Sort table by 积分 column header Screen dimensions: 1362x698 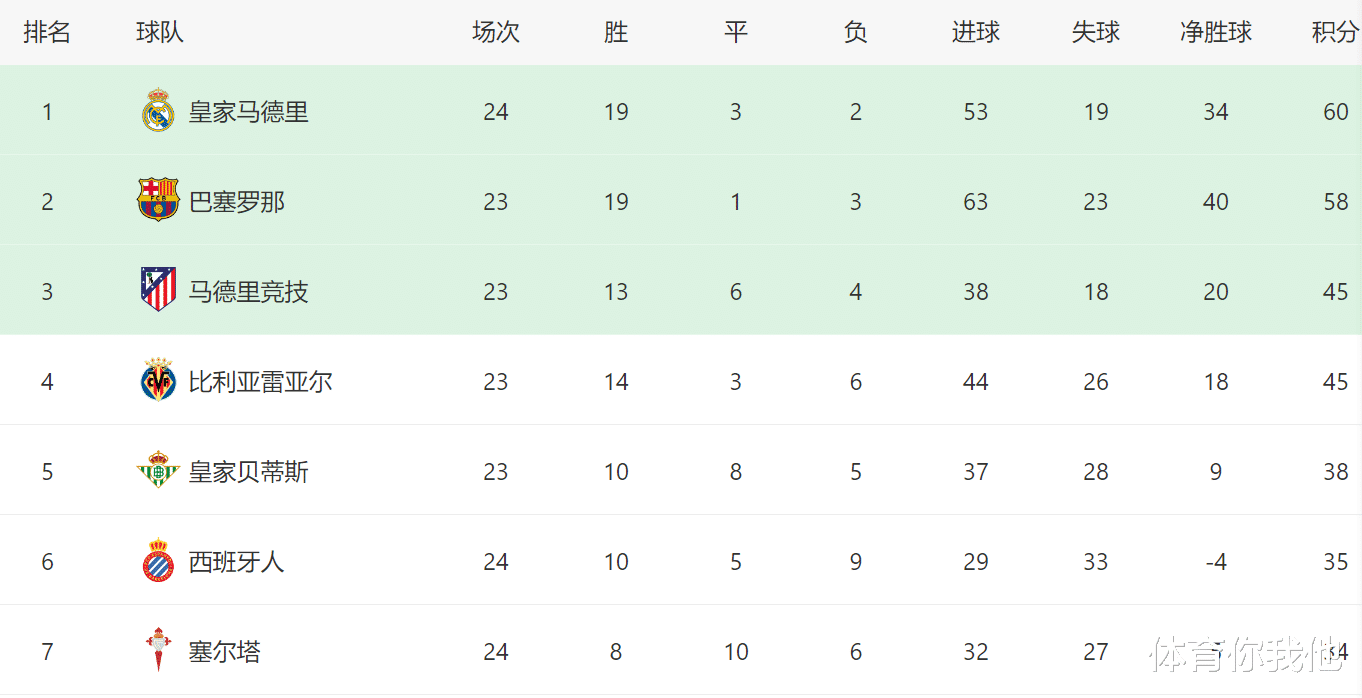click(x=1335, y=32)
